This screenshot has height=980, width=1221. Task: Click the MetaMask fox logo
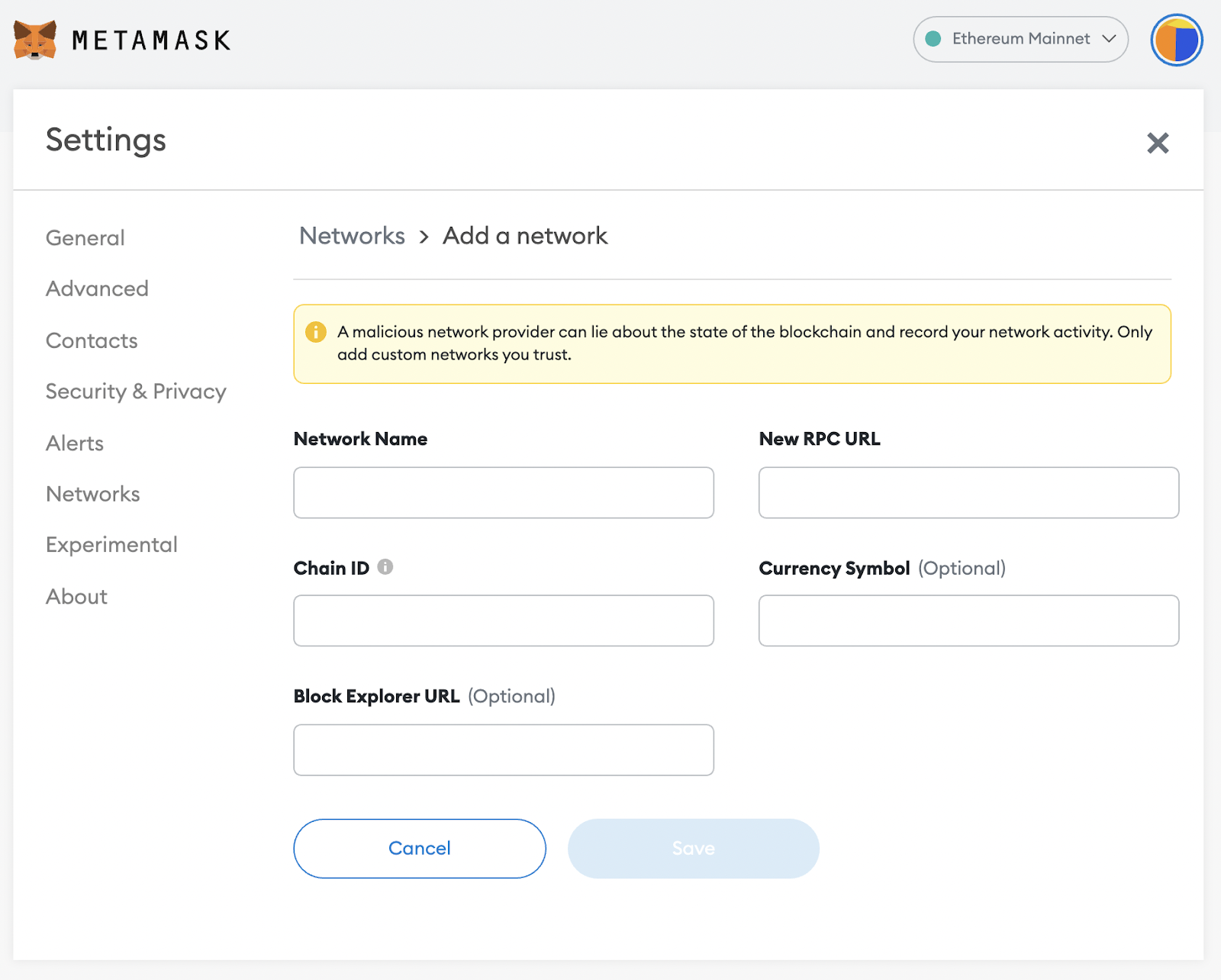coord(35,40)
